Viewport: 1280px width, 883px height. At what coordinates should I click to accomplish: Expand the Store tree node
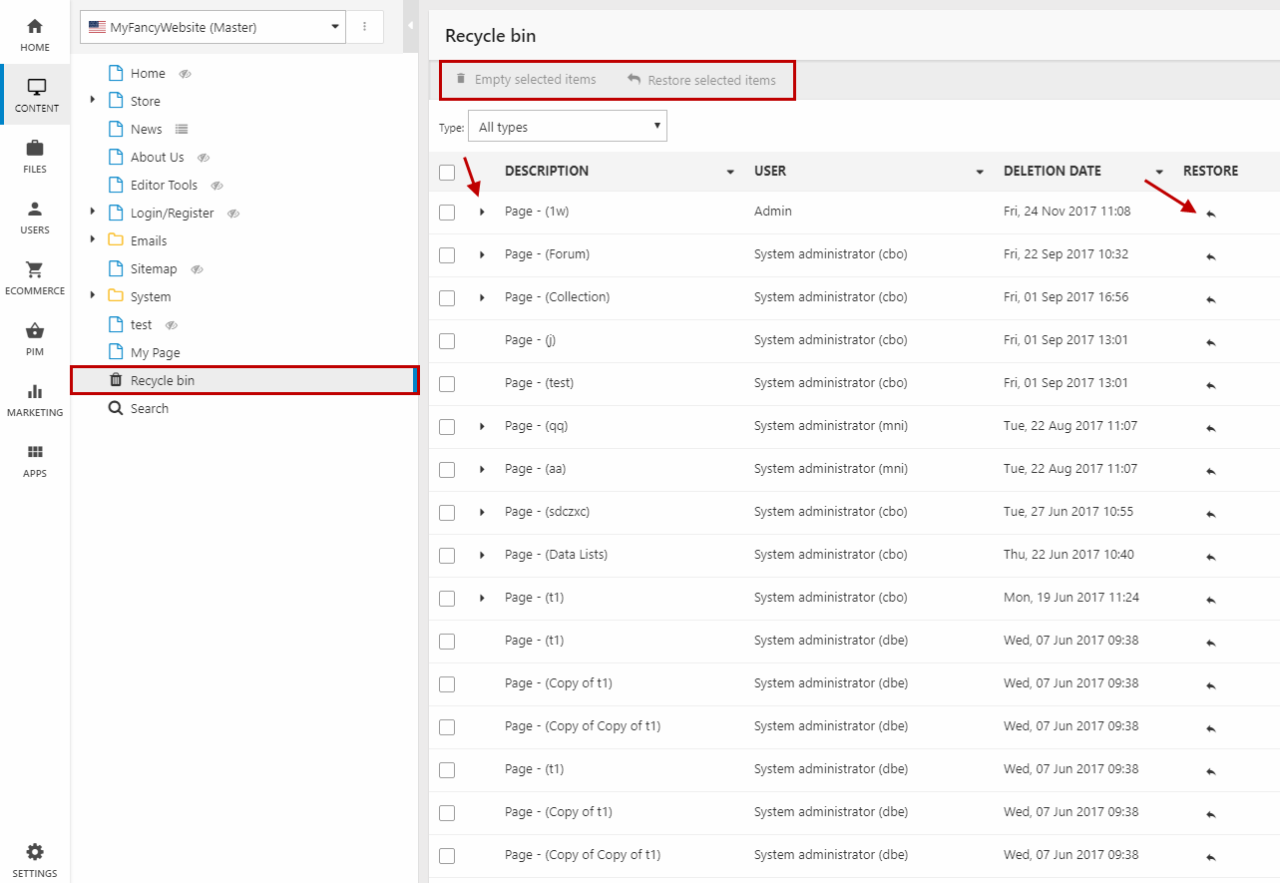pos(93,100)
